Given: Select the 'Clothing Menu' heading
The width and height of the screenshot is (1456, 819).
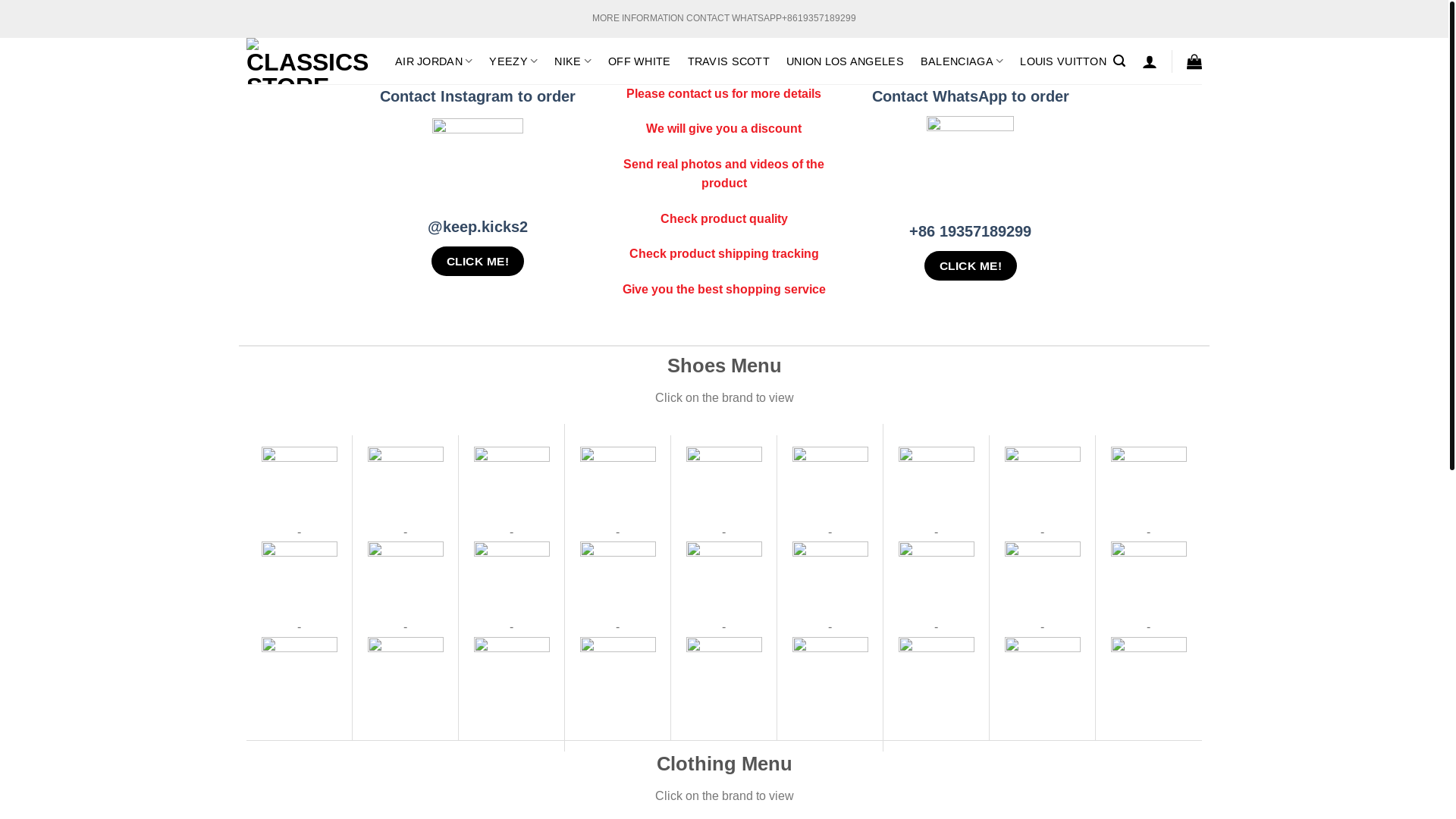Looking at the screenshot, I should [724, 764].
